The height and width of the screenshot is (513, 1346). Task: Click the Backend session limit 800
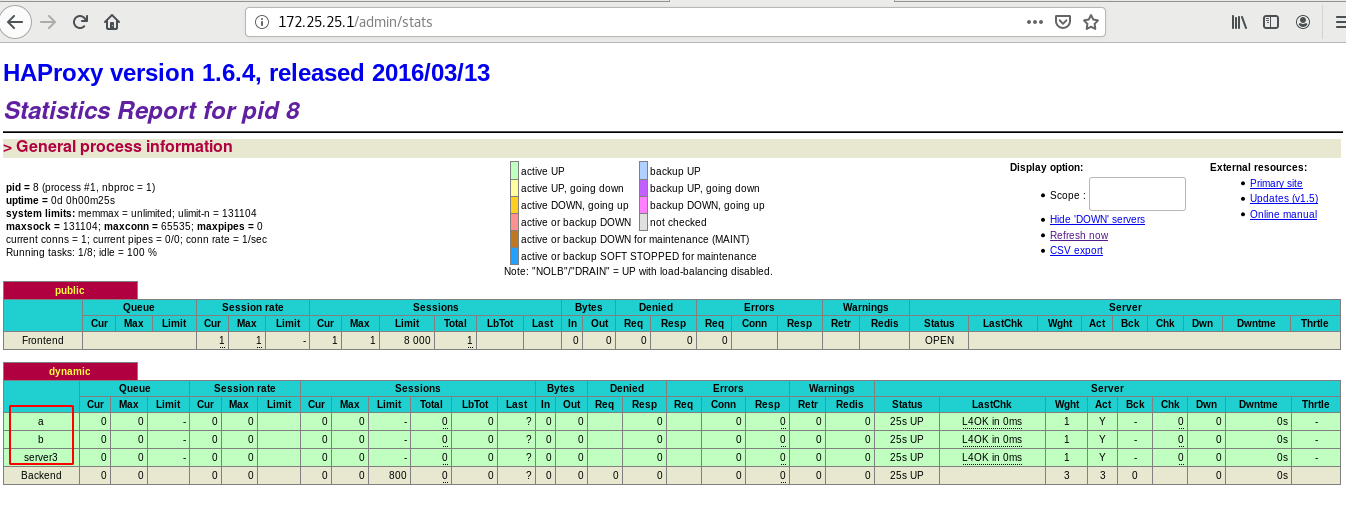pos(397,475)
